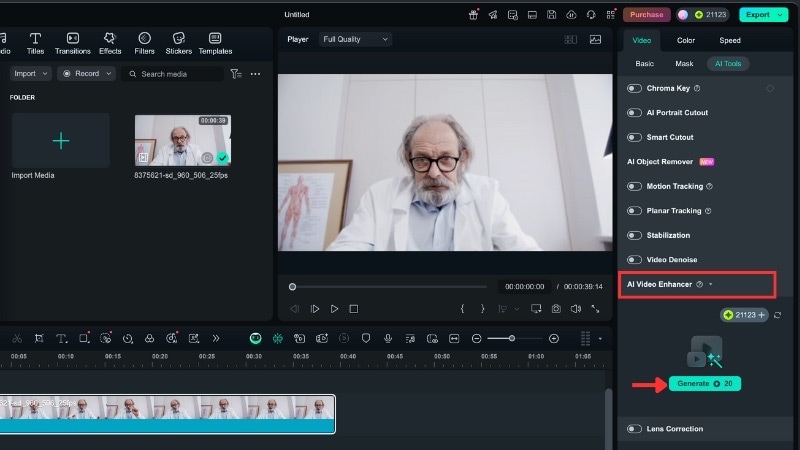Viewport: 800px width, 450px height.
Task: Open the timeline track layout dropdown arrow
Action: 600,339
